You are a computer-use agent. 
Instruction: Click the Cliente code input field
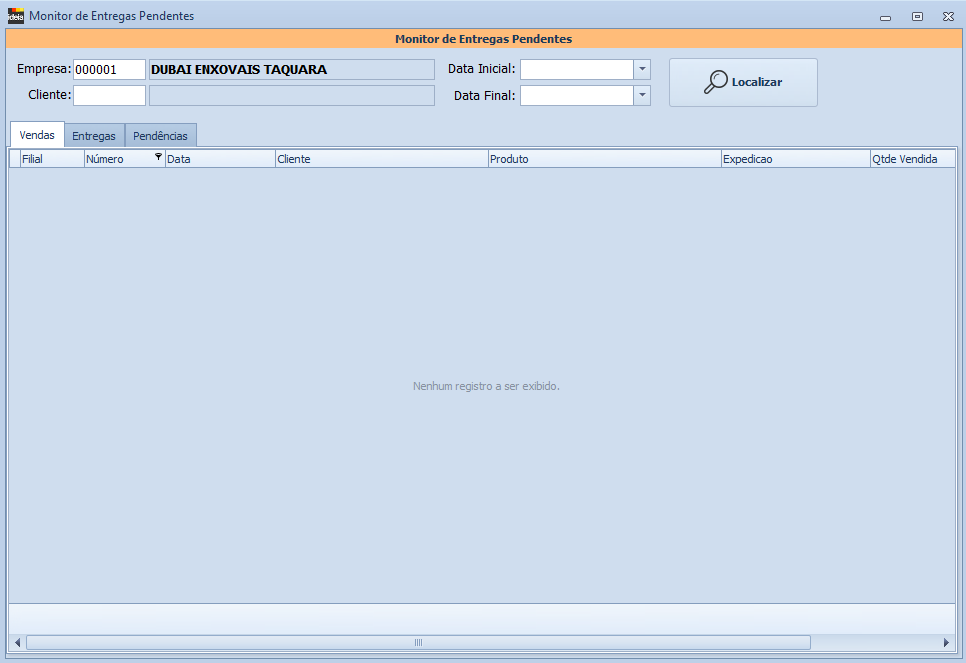coord(109,95)
